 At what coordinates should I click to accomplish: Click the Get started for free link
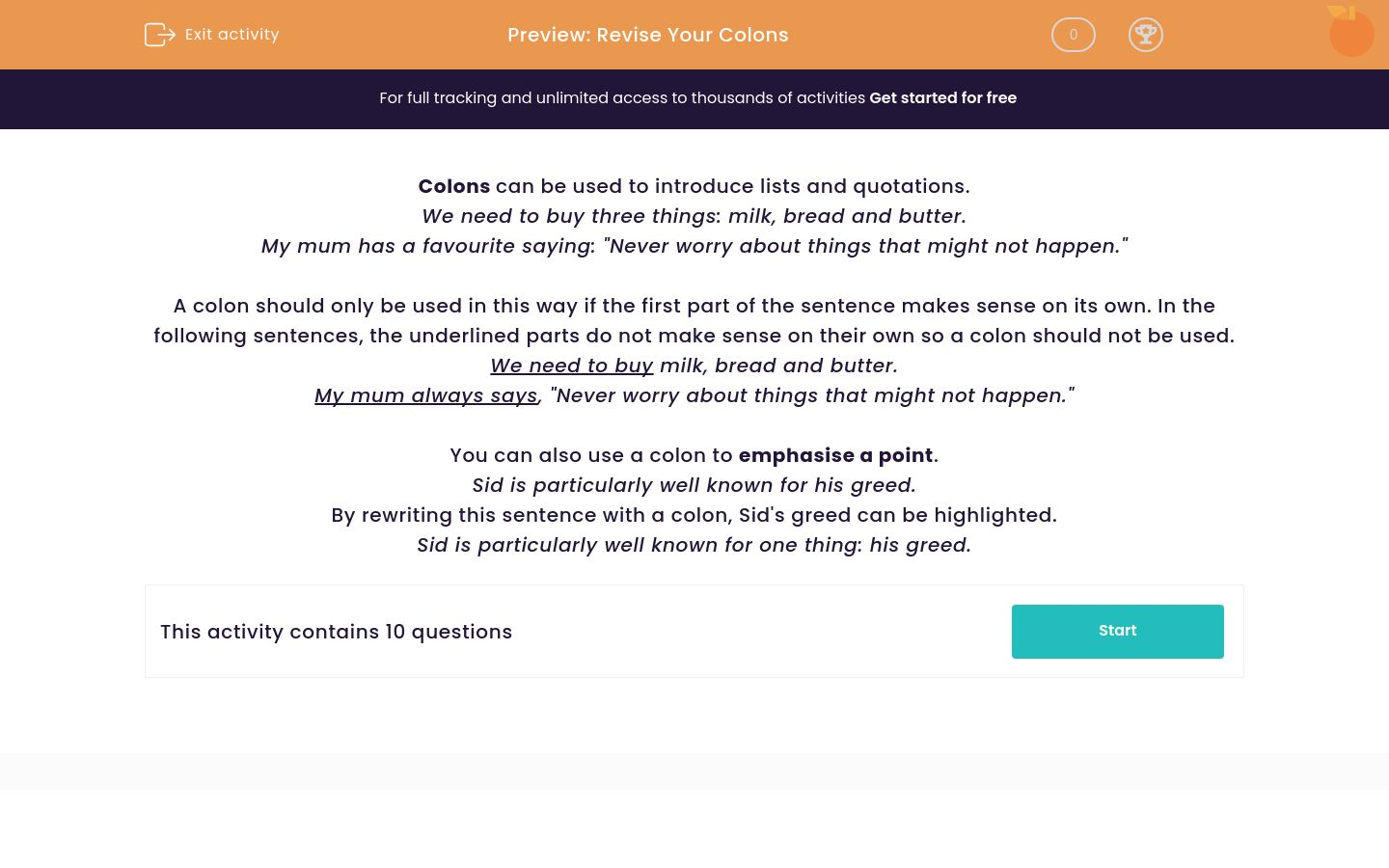click(942, 98)
